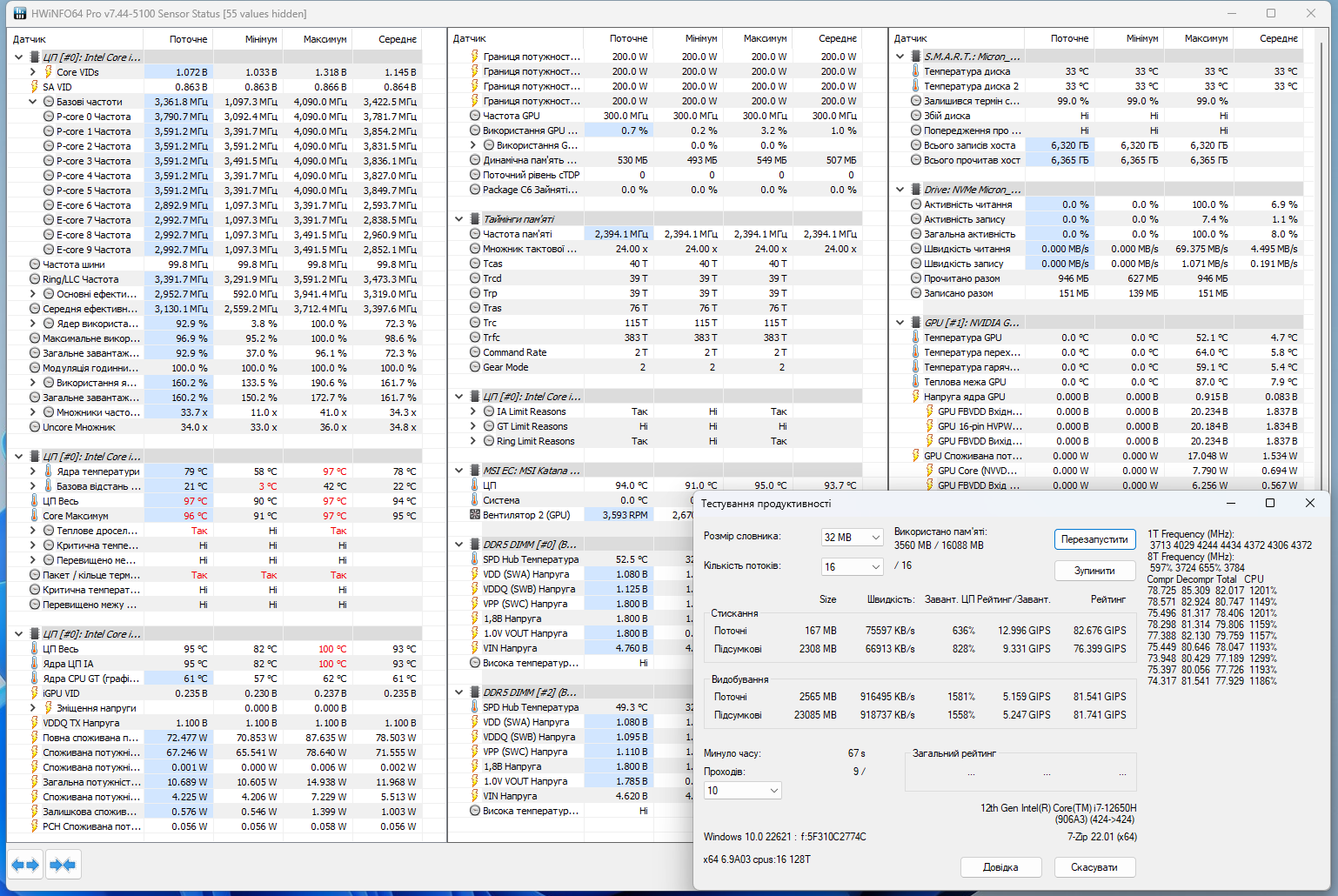1338x896 pixels.
Task: Click the HWiNFO64 title bar app icon
Action: click(x=19, y=13)
